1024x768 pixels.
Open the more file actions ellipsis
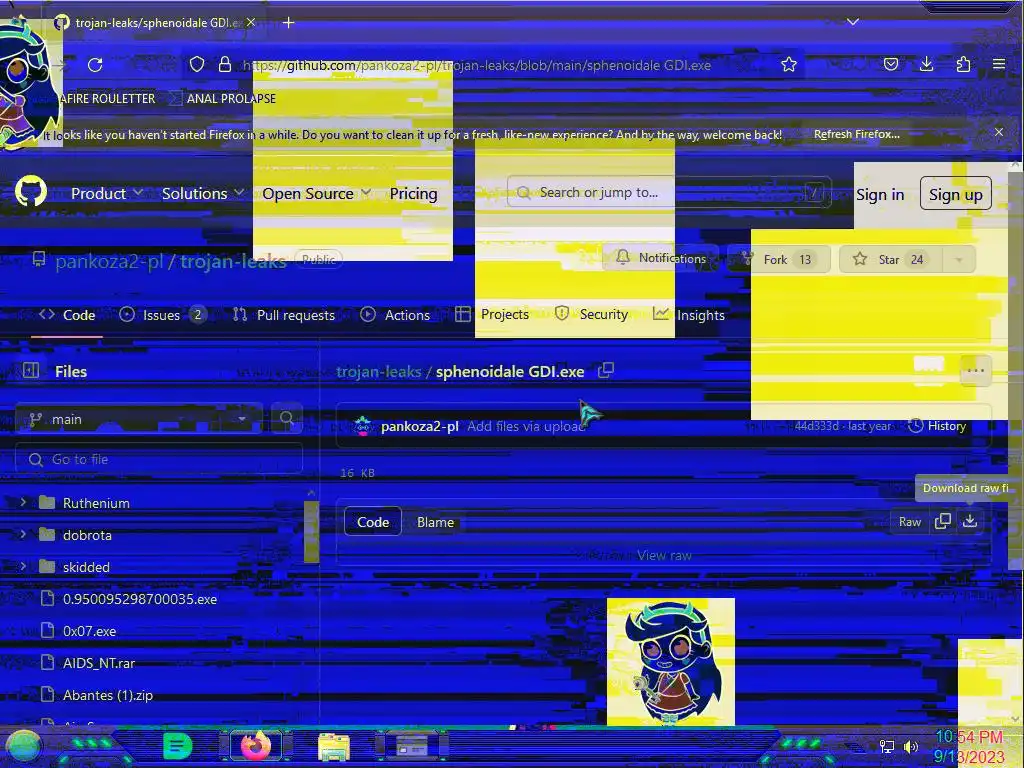point(976,370)
